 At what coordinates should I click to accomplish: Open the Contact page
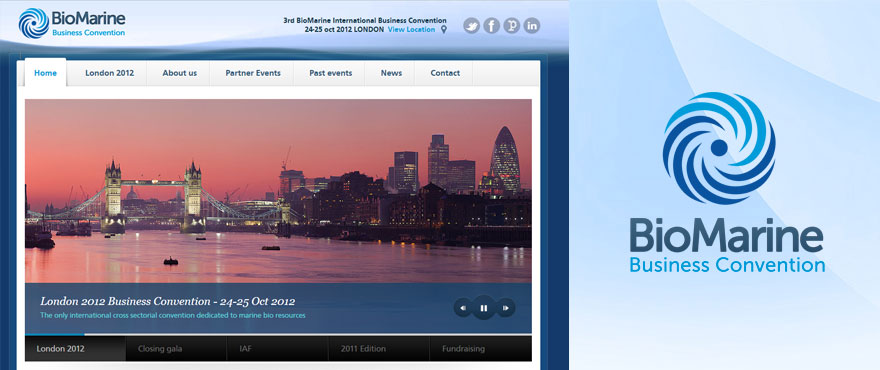[445, 73]
